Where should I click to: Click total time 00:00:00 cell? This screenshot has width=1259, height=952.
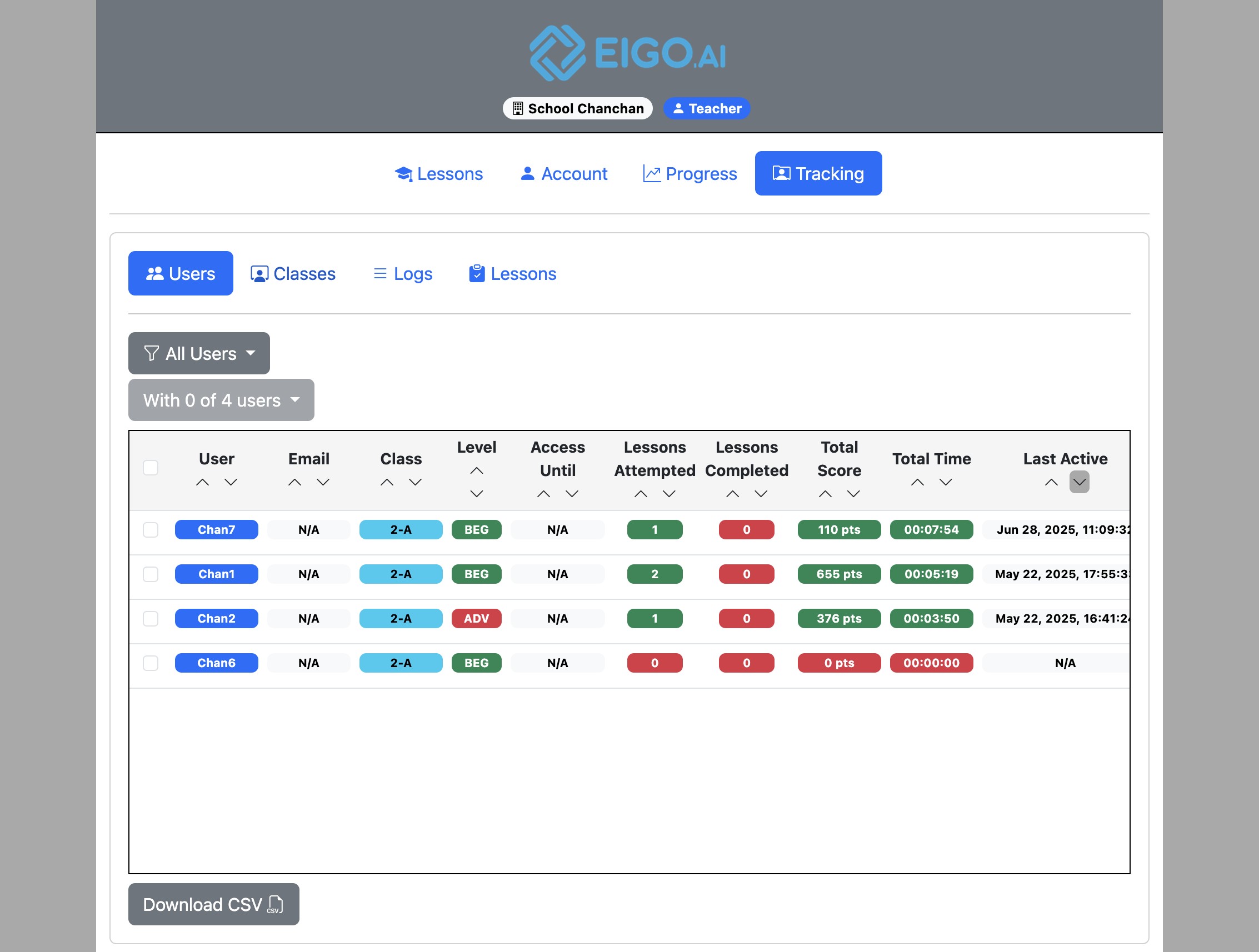(932, 663)
